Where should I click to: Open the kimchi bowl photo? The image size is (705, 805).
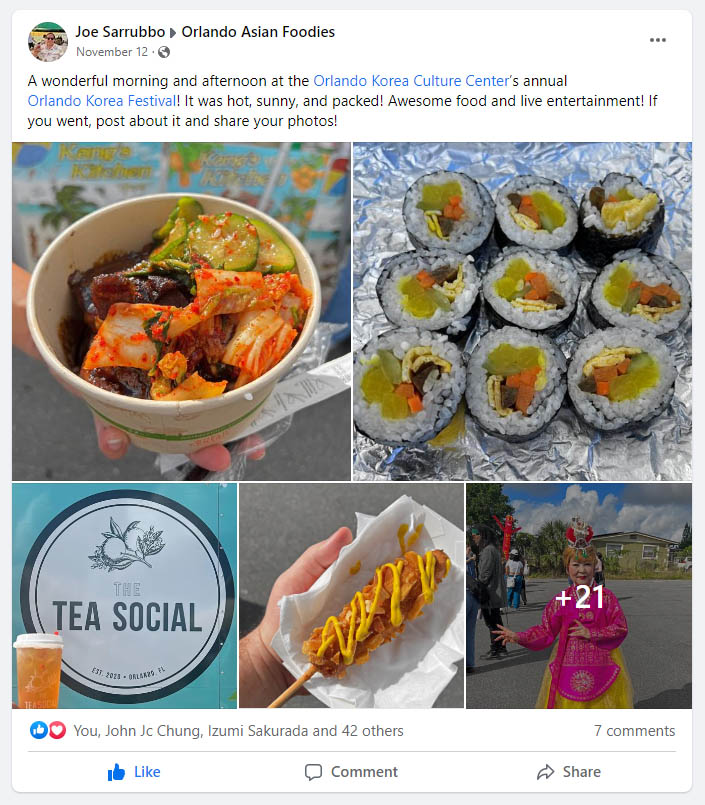[x=181, y=311]
